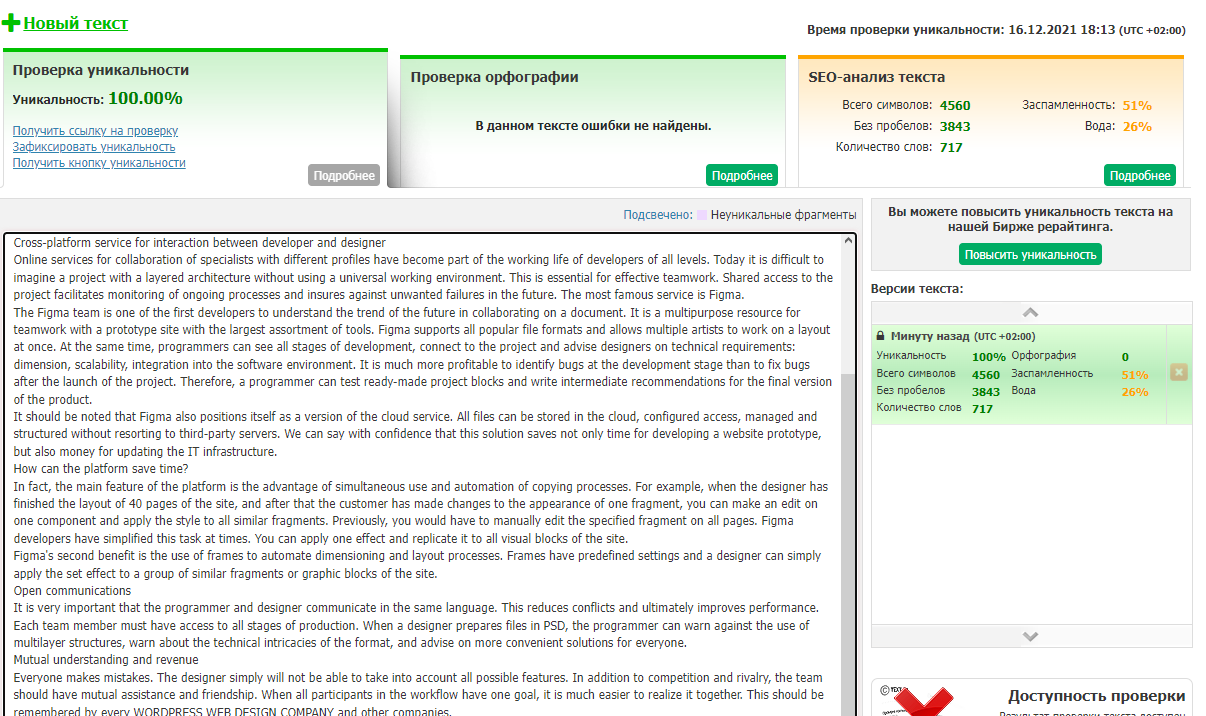Click the Орфография 0 value in version entry
This screenshot has width=1206, height=716.
click(1125, 356)
